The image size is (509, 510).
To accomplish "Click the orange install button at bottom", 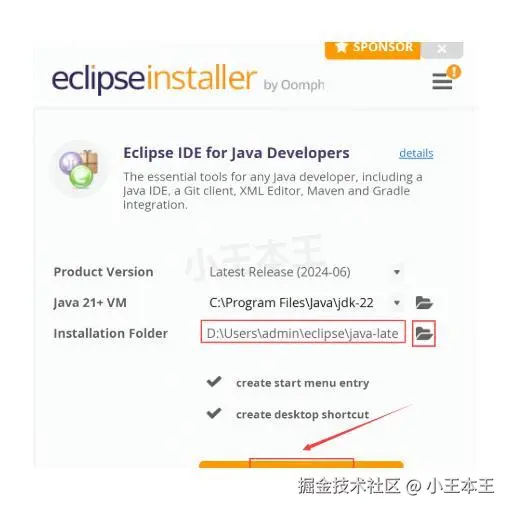I will [x=301, y=464].
